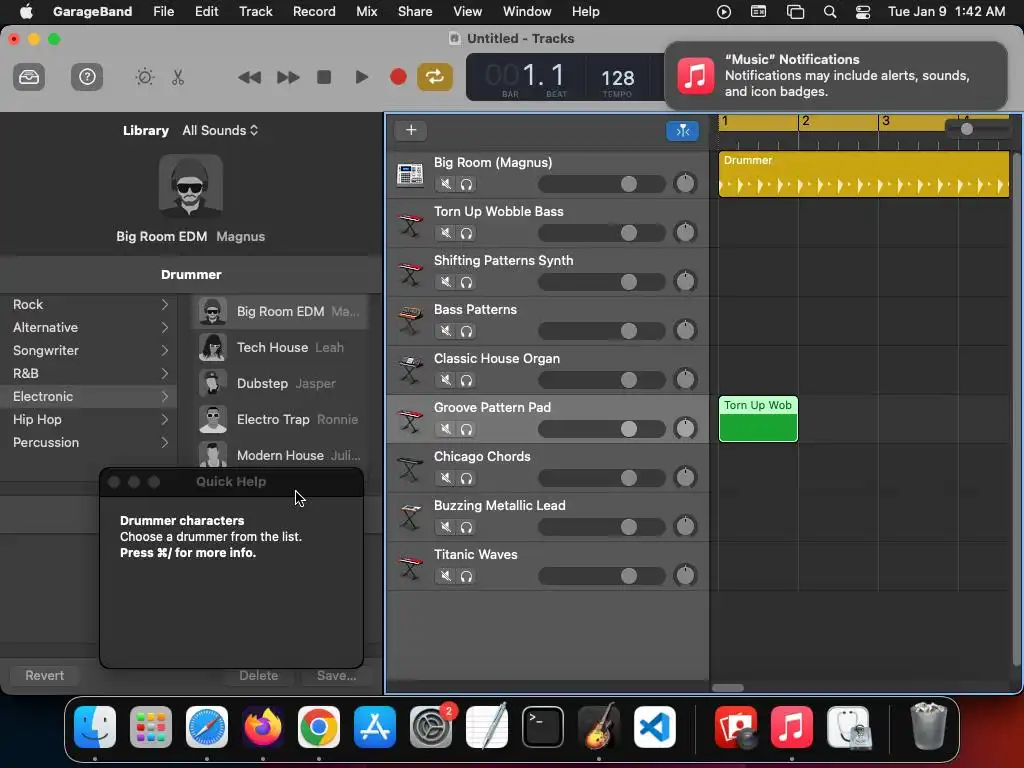Select the Big Room EDM drummer row
The height and width of the screenshot is (768, 1024).
[281, 312]
